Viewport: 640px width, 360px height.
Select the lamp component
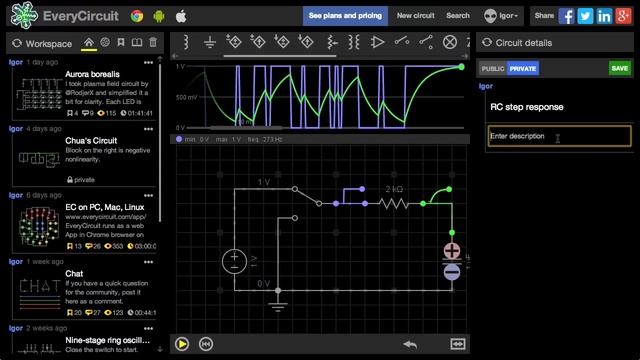pos(450,42)
